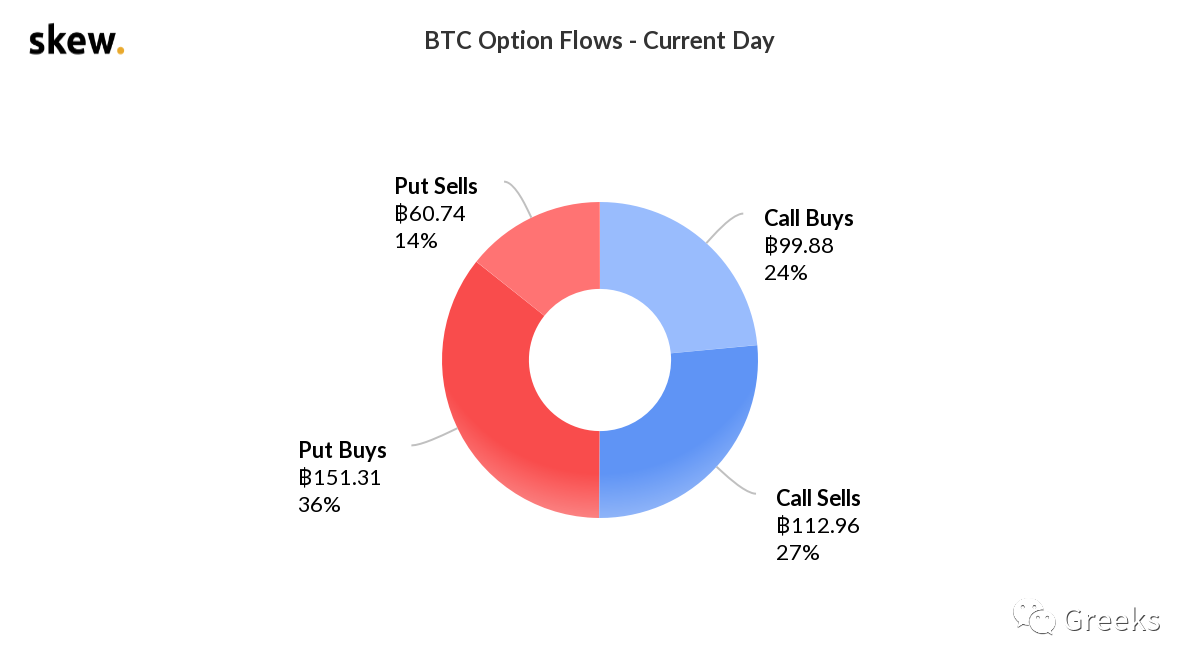Click the ฿151.31 value text
The image size is (1200, 670).
340,477
